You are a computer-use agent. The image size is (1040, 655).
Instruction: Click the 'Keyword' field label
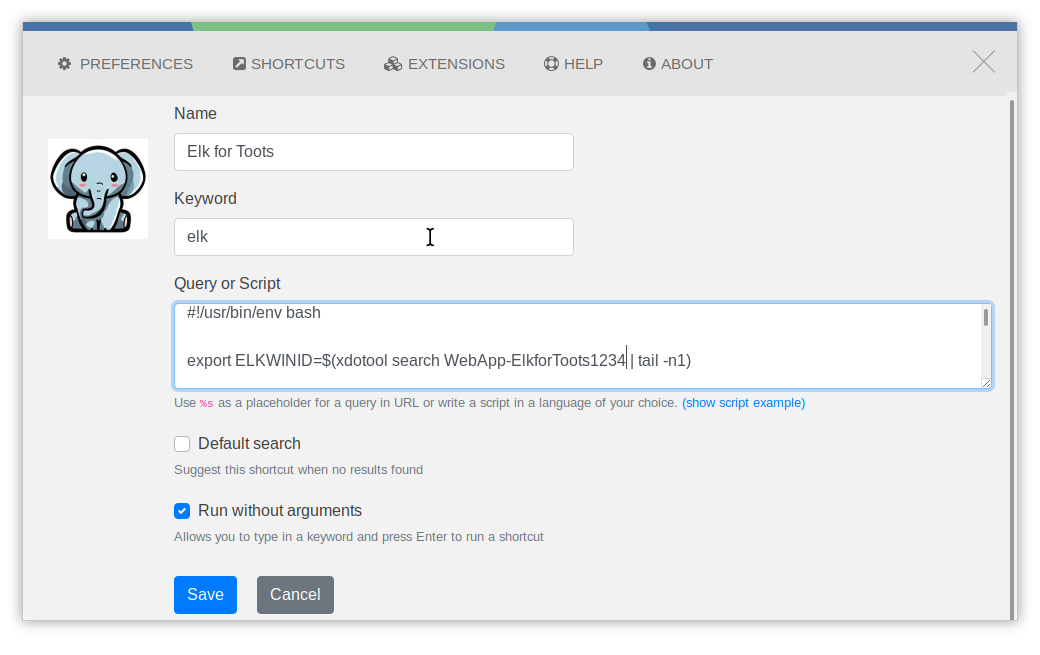(x=205, y=199)
